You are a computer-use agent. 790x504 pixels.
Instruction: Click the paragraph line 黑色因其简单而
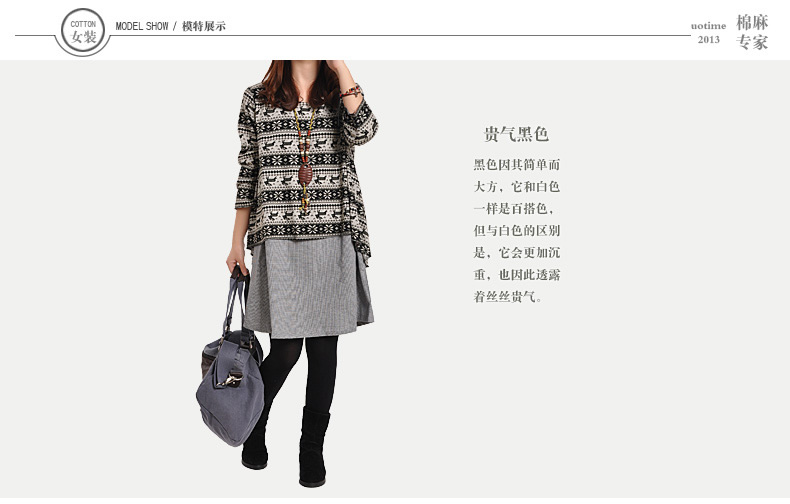click(x=516, y=165)
